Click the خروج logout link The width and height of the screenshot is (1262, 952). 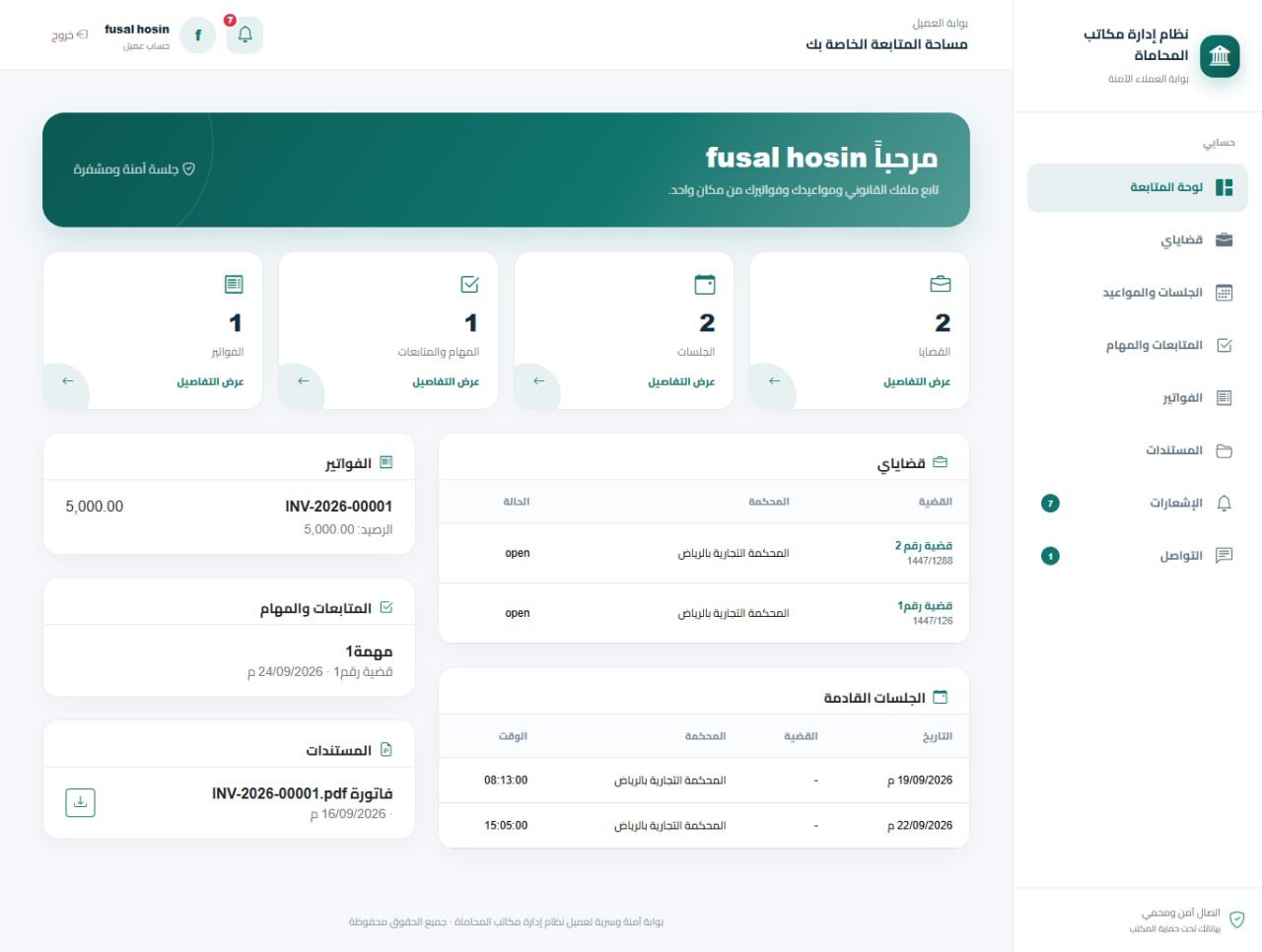[69, 35]
